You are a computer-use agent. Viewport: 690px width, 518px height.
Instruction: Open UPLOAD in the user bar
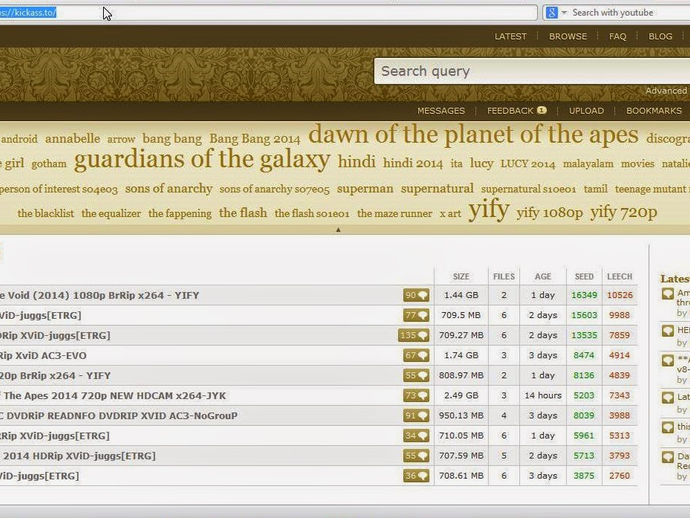(x=586, y=111)
